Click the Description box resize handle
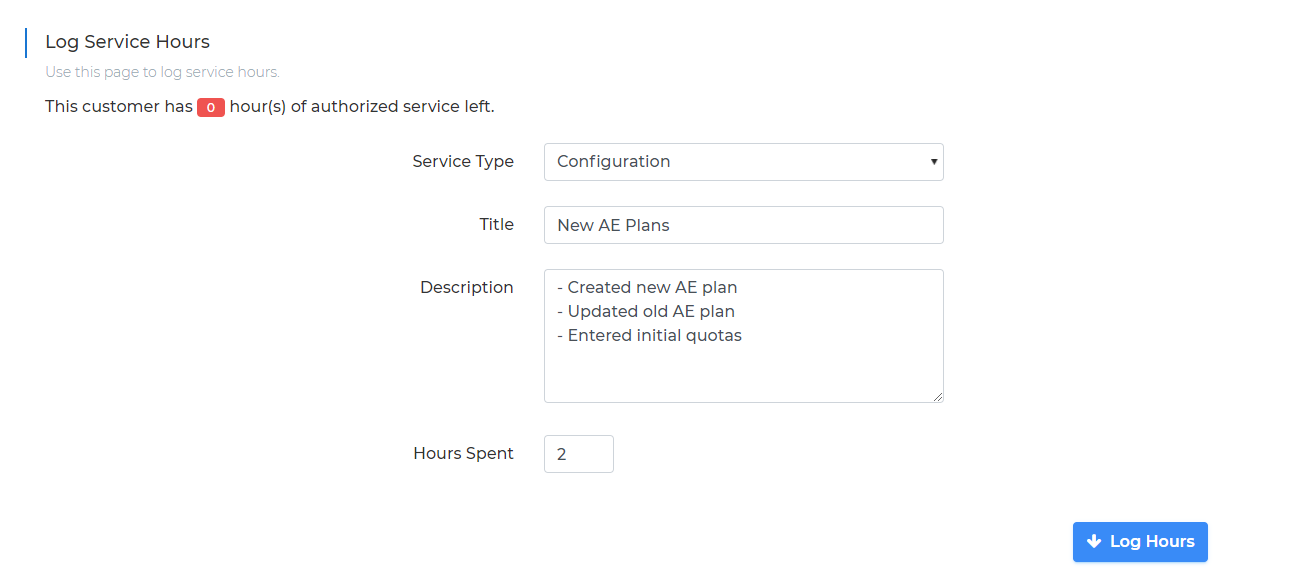 (x=937, y=396)
